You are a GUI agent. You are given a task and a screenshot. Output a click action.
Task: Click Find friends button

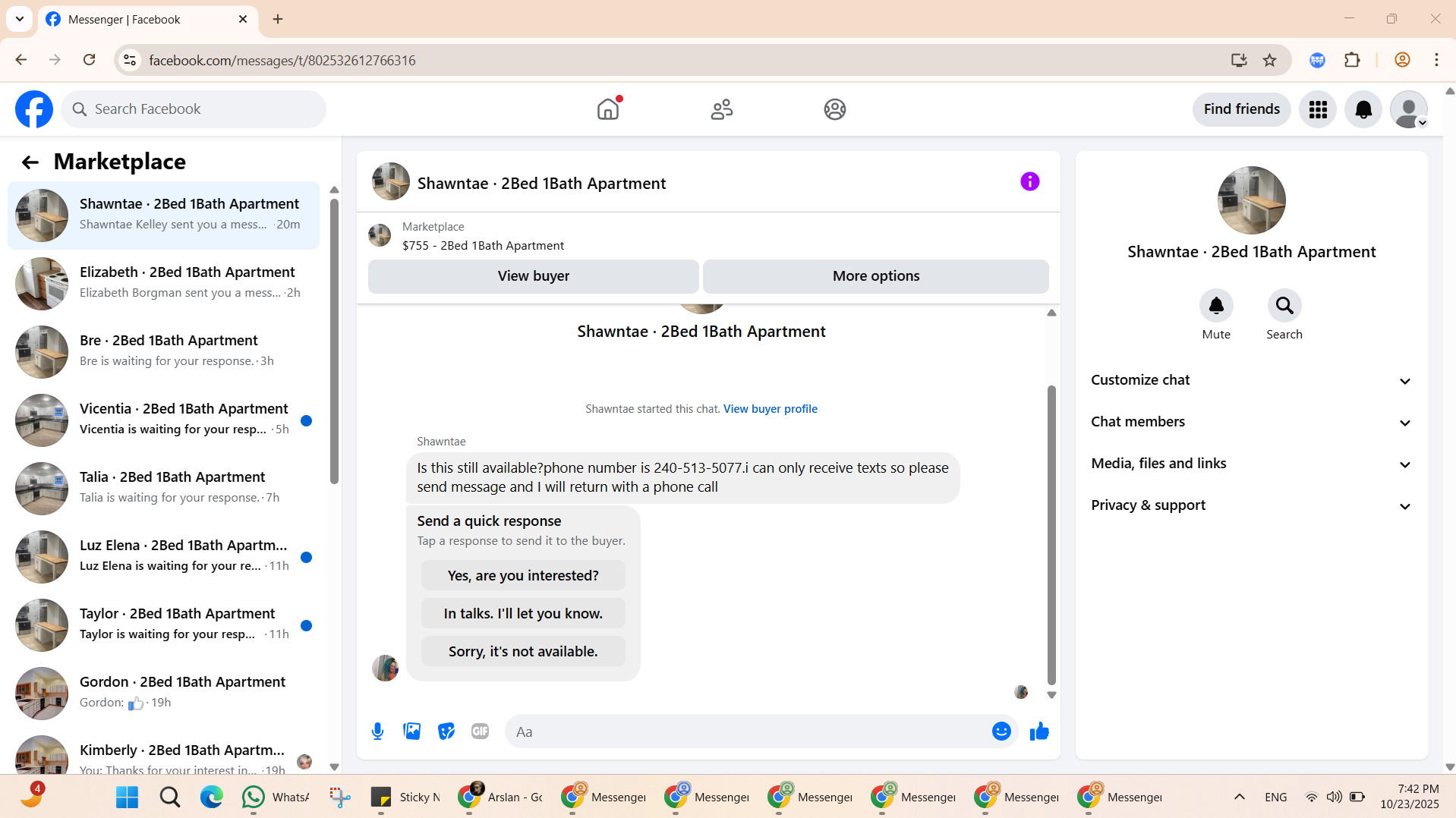(1242, 109)
